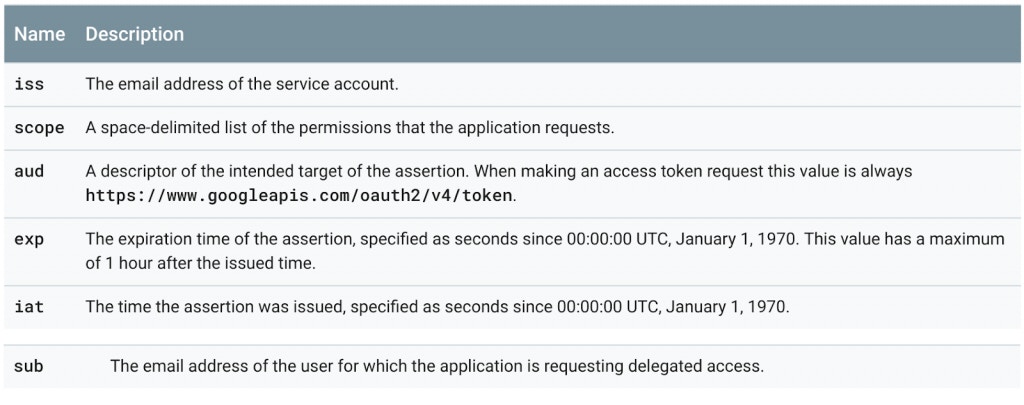Click the aud description's first line
The height and width of the screenshot is (405, 1024).
[498, 172]
